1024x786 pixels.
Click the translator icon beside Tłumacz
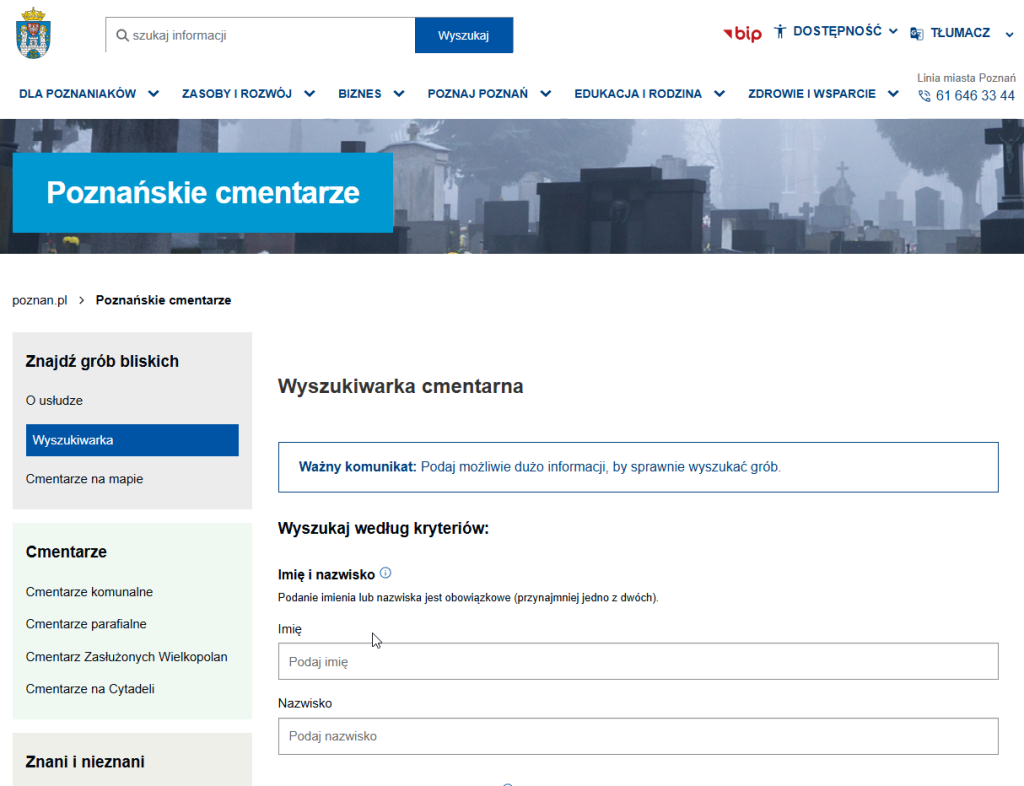917,33
